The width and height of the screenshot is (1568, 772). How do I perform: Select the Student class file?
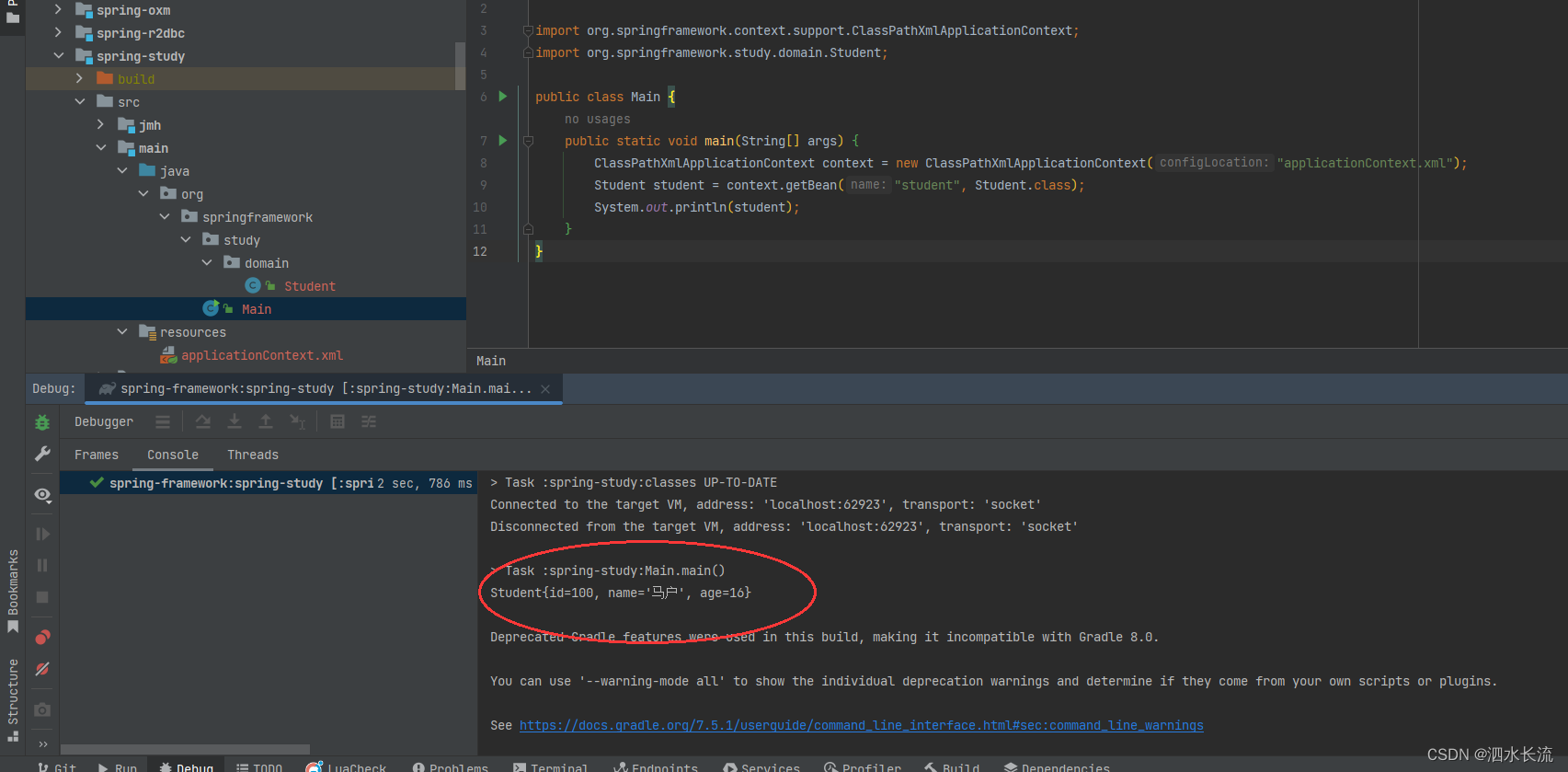click(x=309, y=286)
